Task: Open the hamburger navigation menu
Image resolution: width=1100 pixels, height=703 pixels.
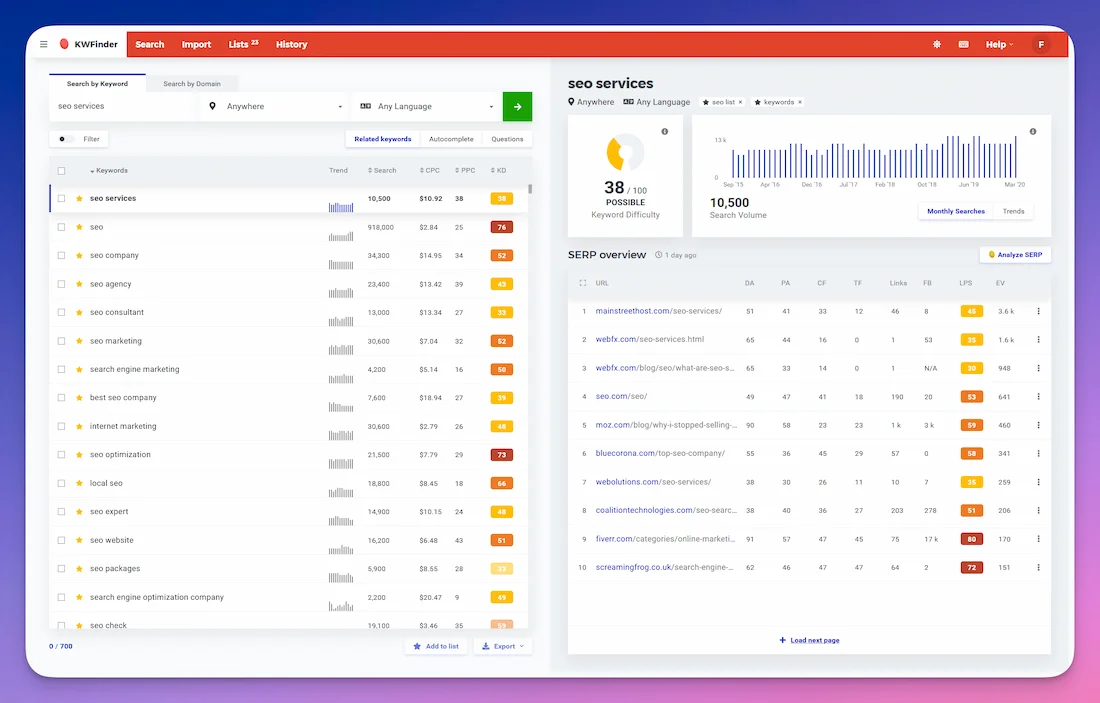Action: [43, 44]
